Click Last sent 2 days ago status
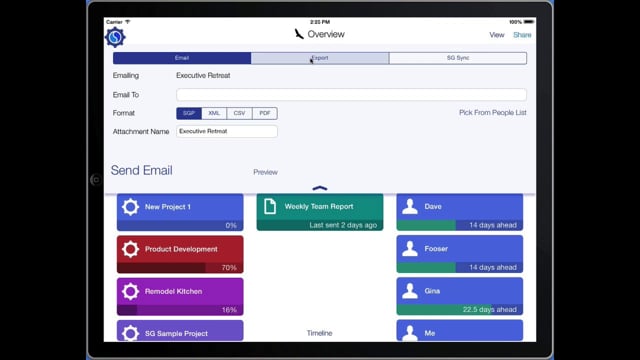The height and width of the screenshot is (360, 640). click(343, 225)
